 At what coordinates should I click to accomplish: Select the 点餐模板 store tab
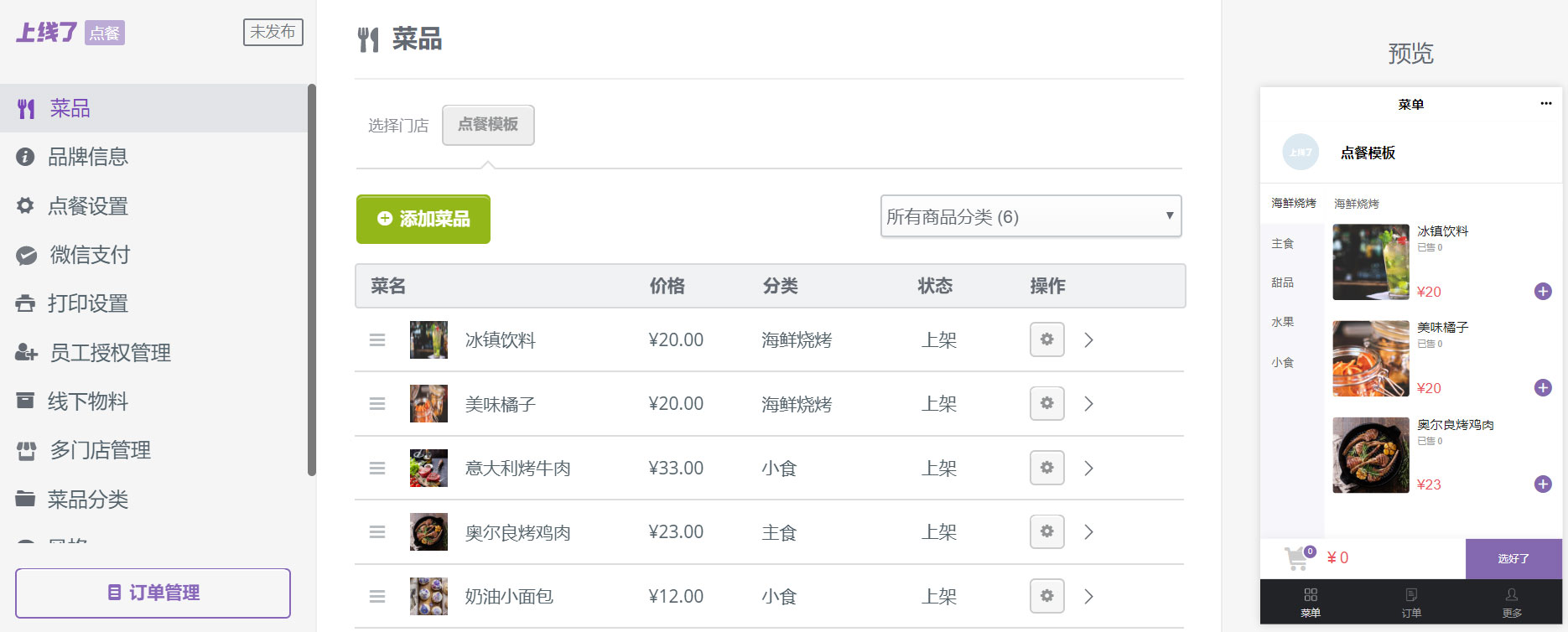point(488,125)
